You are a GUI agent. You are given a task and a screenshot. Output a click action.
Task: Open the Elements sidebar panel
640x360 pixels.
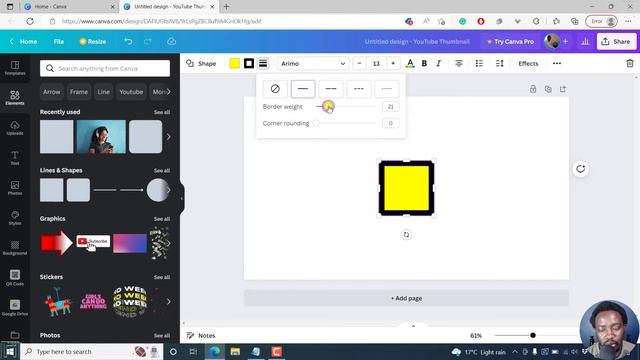tap(15, 98)
